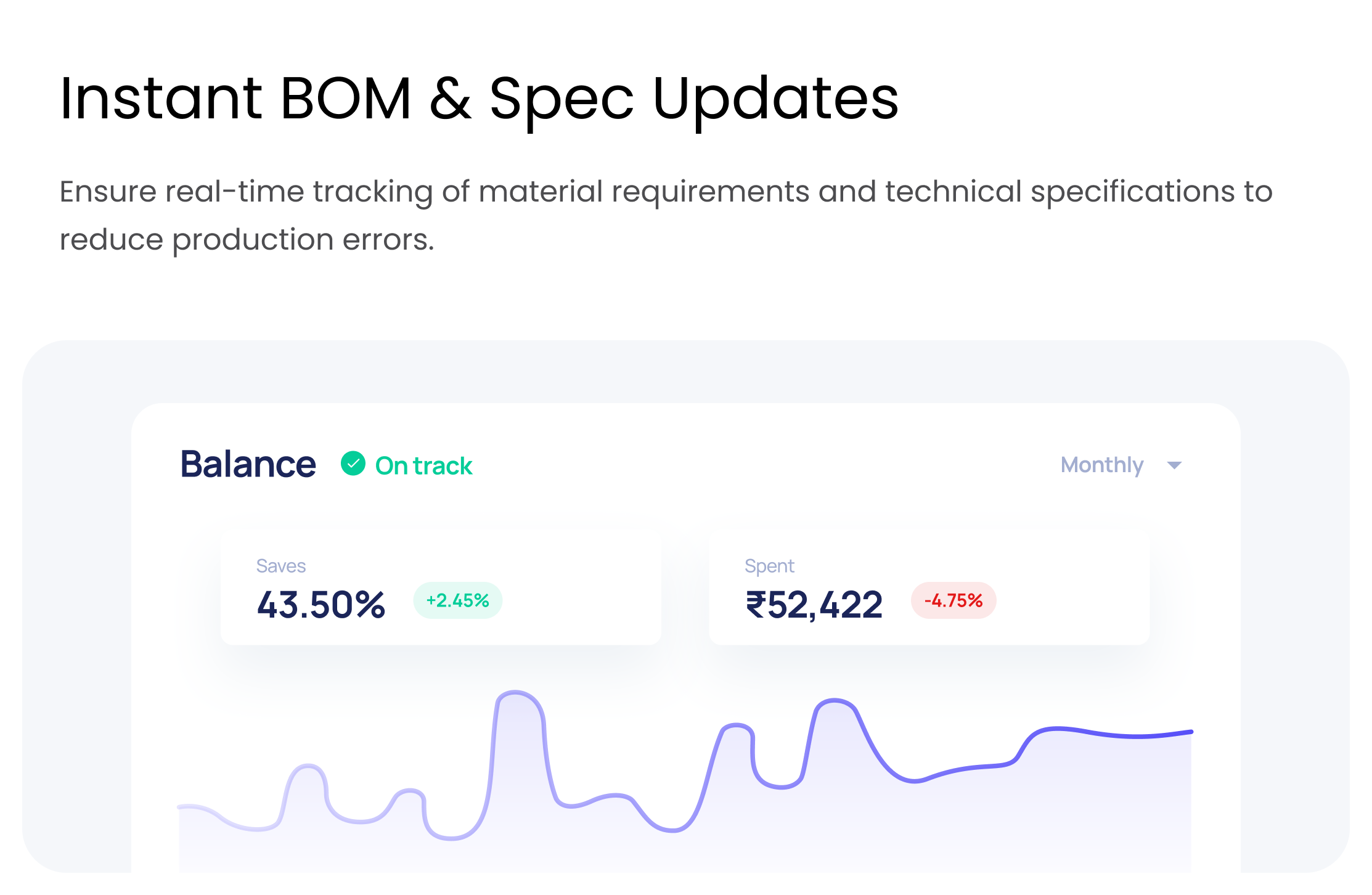Click the rupee symbol in the spent amount
Viewport: 1372px width, 895px height.
click(x=756, y=604)
